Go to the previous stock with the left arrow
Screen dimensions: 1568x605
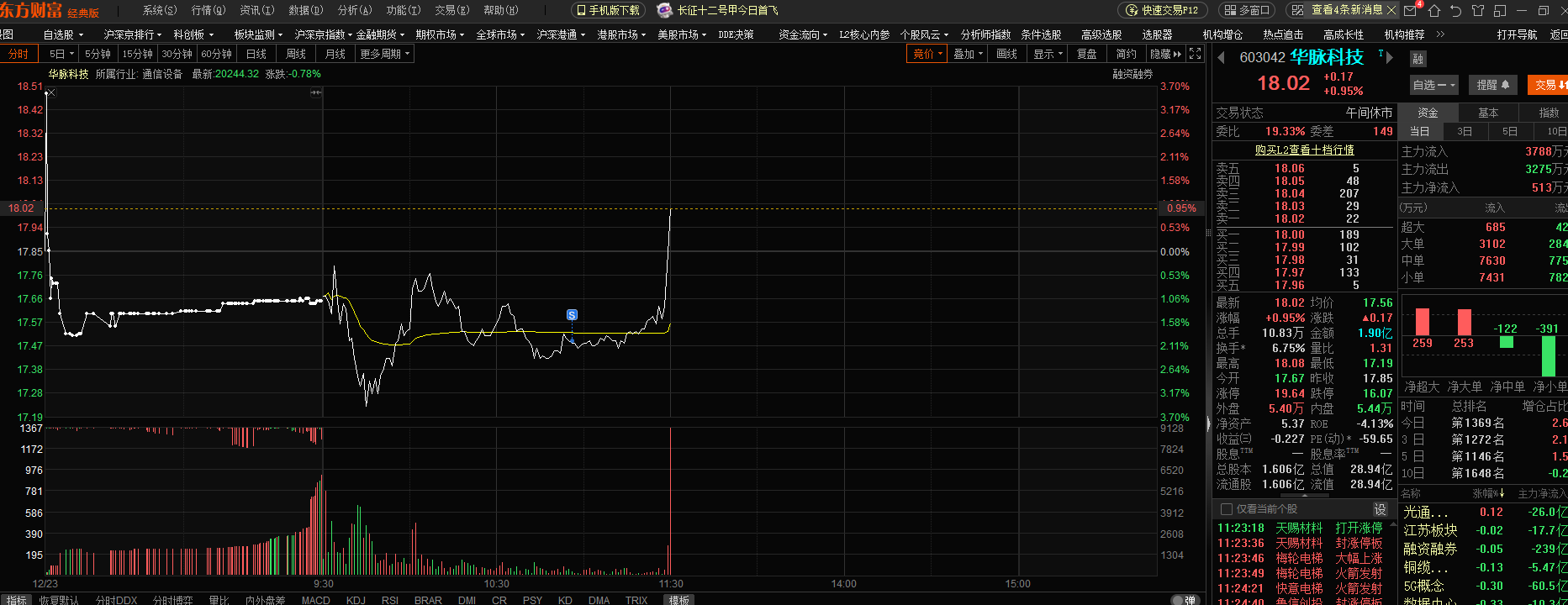point(1222,57)
